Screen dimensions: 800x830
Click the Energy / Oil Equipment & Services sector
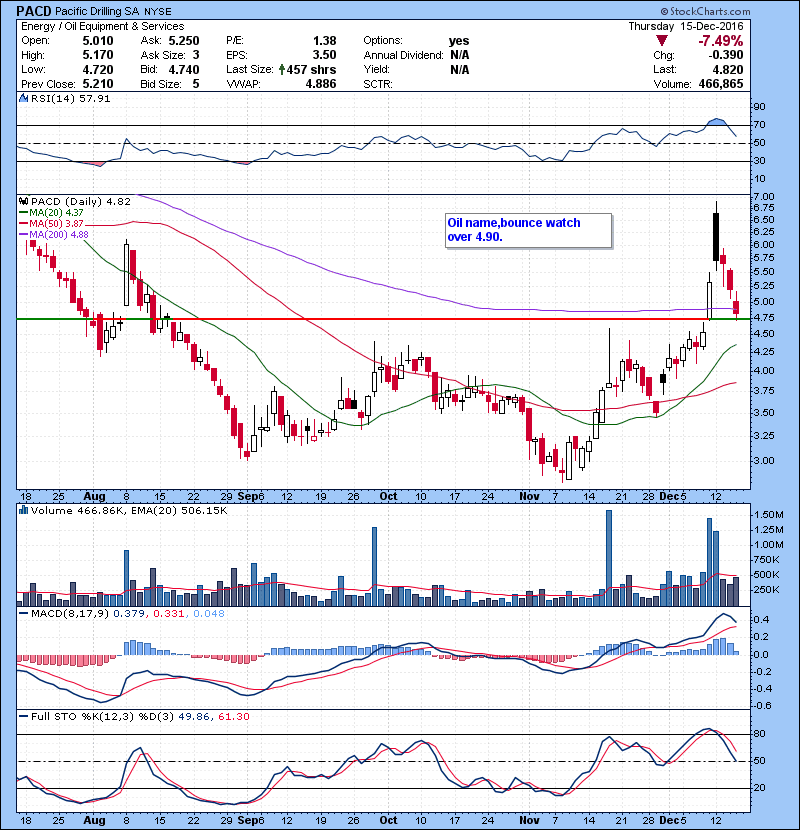coord(103,26)
